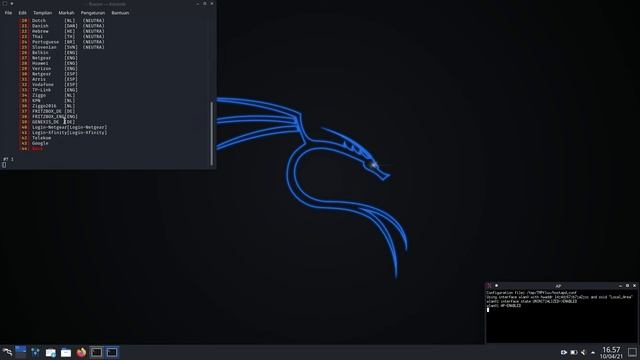The width and height of the screenshot is (640, 360).
Task: Launch Firefox from the taskbar
Action: click(81, 352)
